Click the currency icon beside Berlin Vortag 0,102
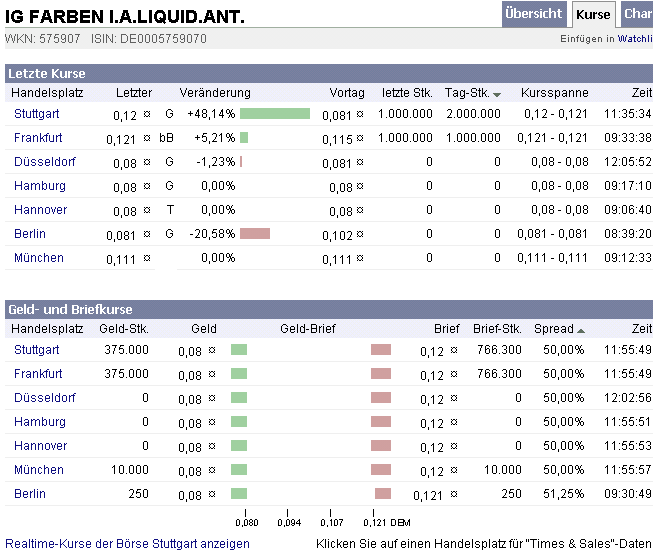The height and width of the screenshot is (551, 653). coord(360,234)
